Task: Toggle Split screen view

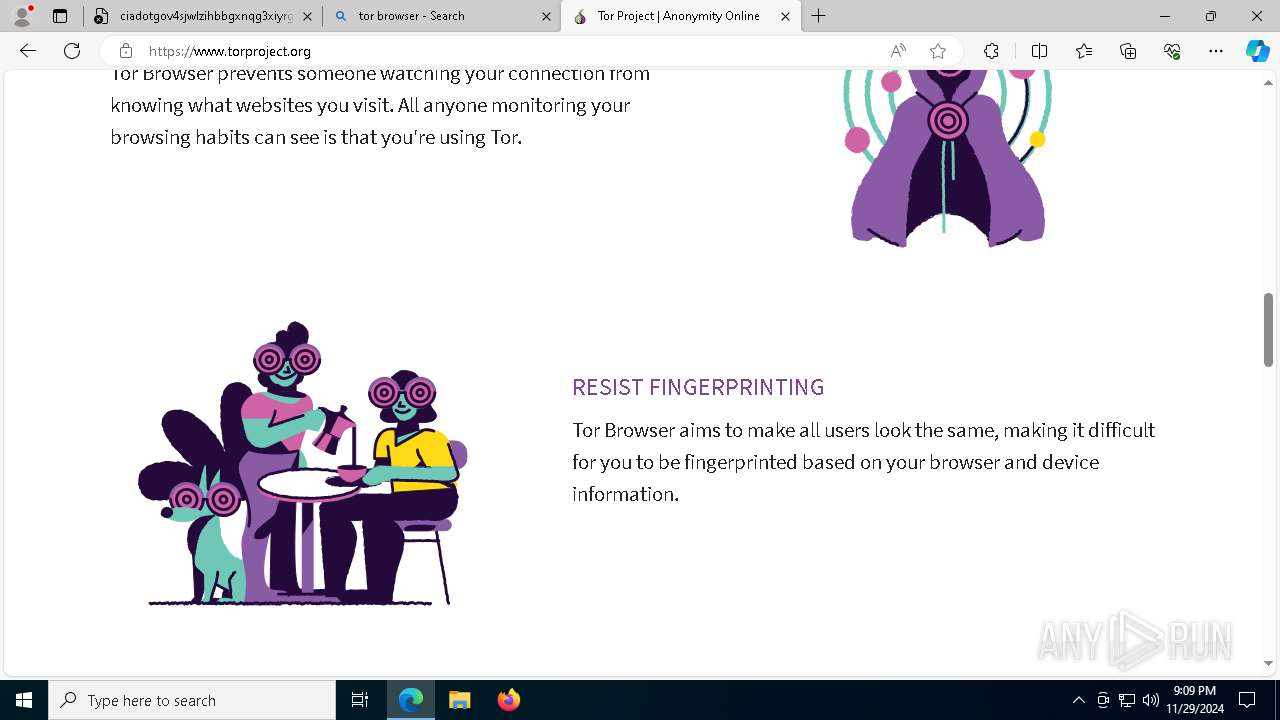Action: pyautogui.click(x=1039, y=51)
